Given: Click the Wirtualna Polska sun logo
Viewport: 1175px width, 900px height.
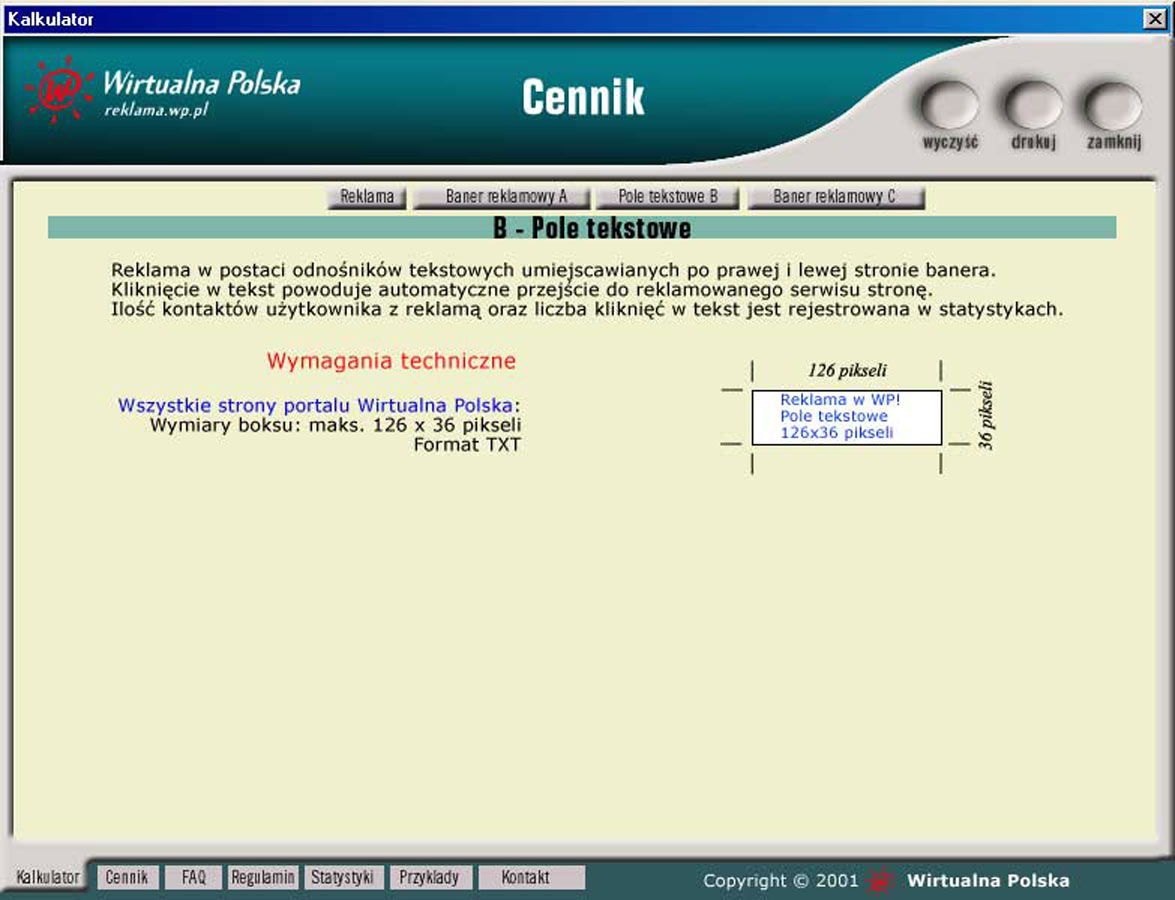Looking at the screenshot, I should (x=59, y=90).
